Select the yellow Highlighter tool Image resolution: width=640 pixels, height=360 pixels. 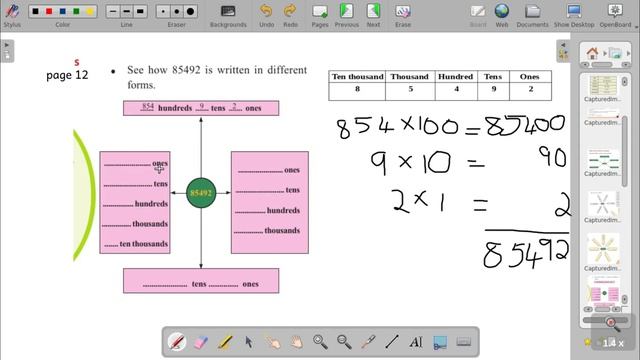click(224, 342)
